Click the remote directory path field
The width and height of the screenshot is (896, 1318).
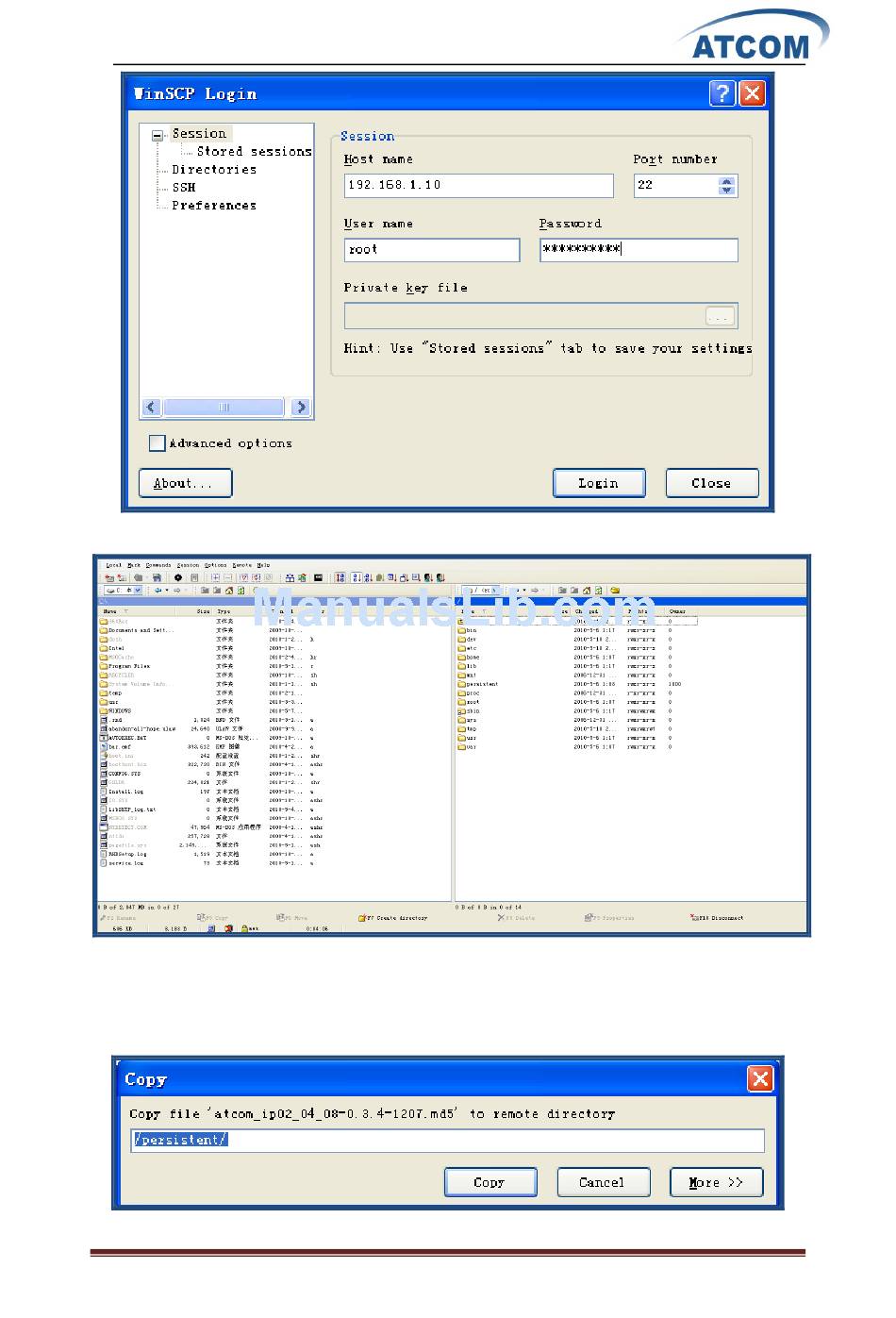click(447, 1140)
